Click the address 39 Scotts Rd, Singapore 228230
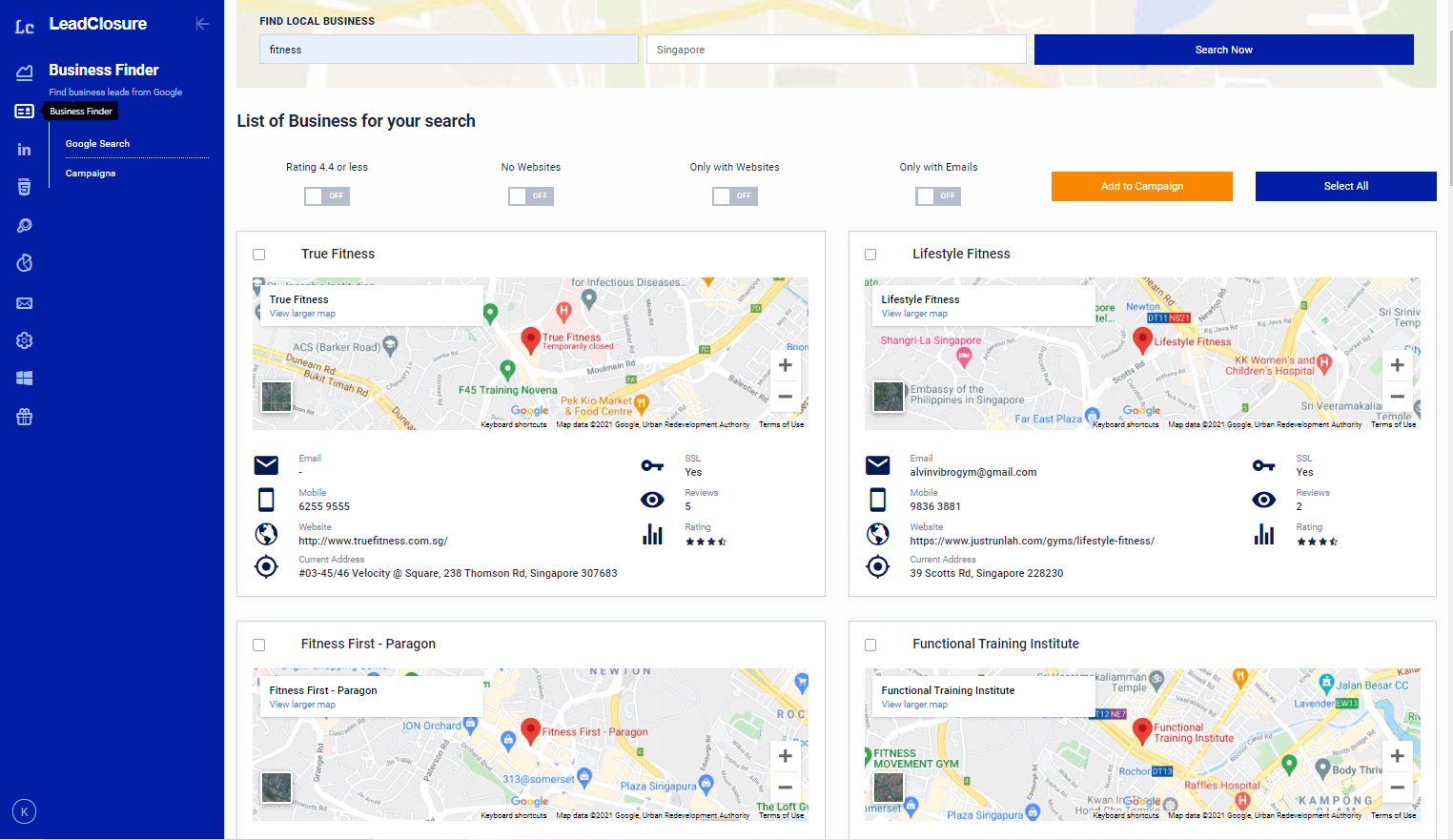1453x840 pixels. (986, 573)
